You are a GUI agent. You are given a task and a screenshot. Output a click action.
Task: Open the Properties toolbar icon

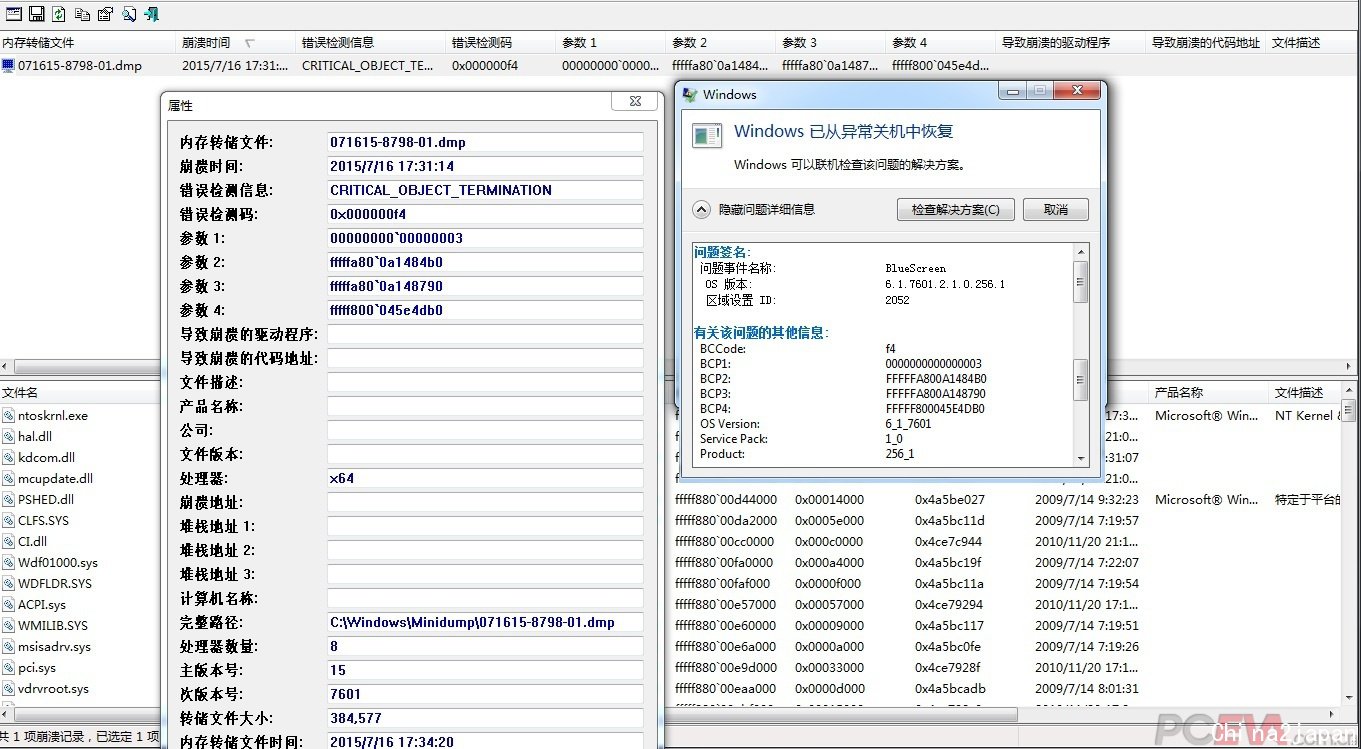click(x=105, y=14)
